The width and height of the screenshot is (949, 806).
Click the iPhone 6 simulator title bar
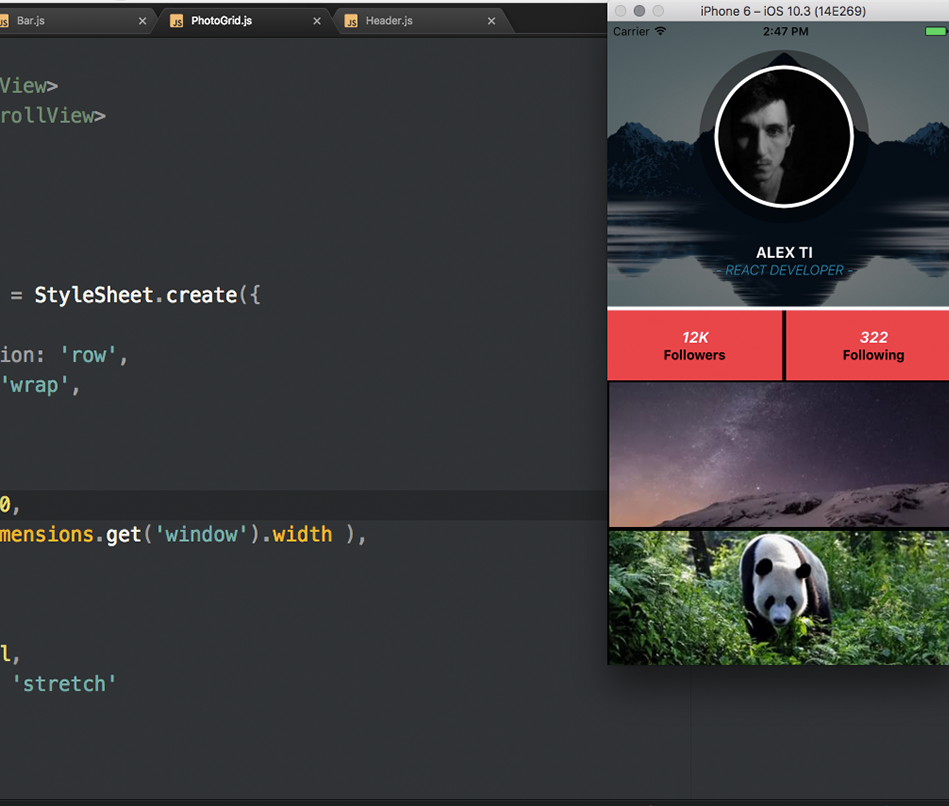(782, 10)
